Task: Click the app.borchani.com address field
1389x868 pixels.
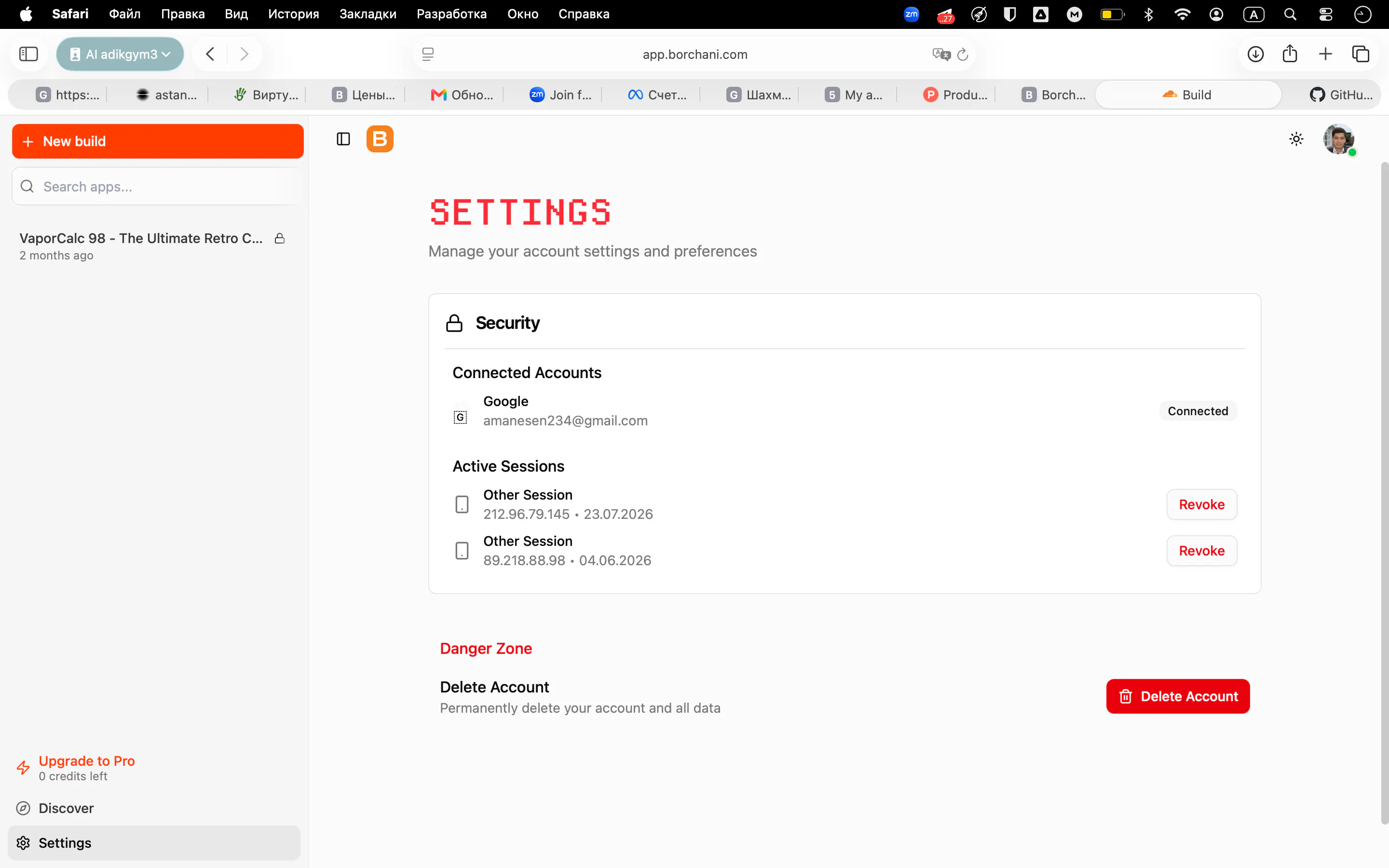Action: point(694,54)
